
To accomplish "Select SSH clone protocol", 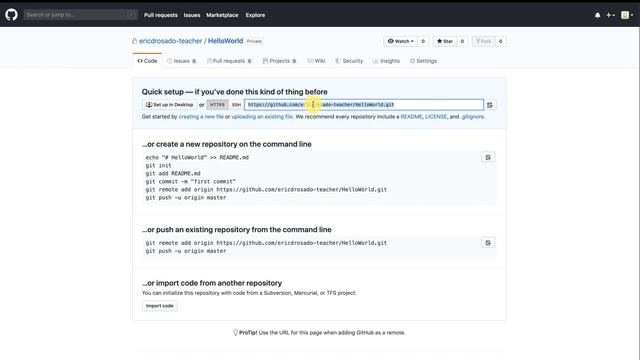I will (x=236, y=105).
